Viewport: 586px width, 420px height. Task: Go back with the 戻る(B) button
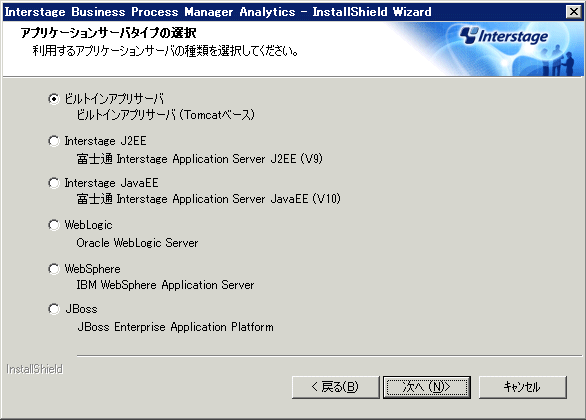tap(335, 387)
